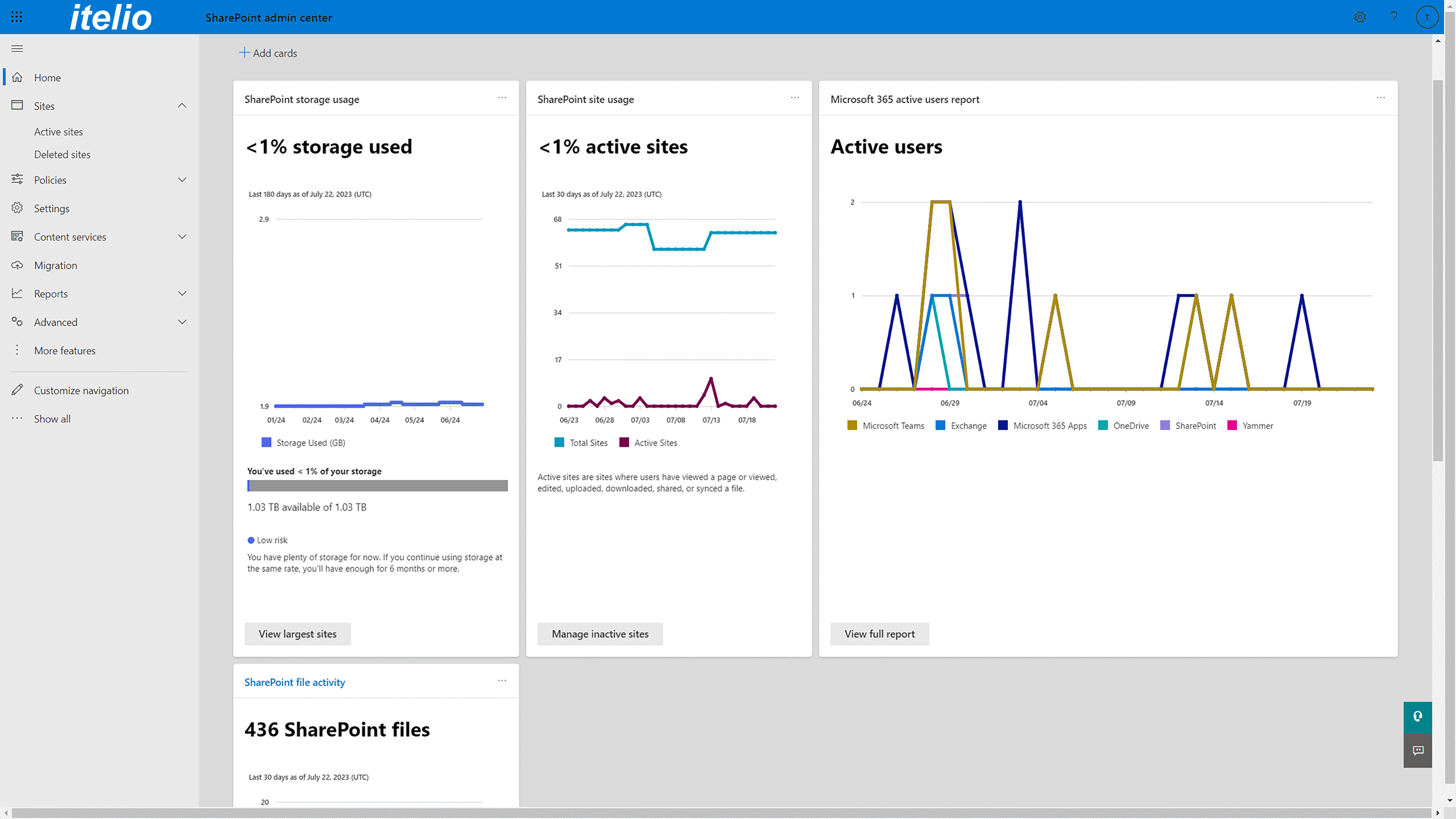
Task: Expand the Content services chevron
Action: coord(182,237)
